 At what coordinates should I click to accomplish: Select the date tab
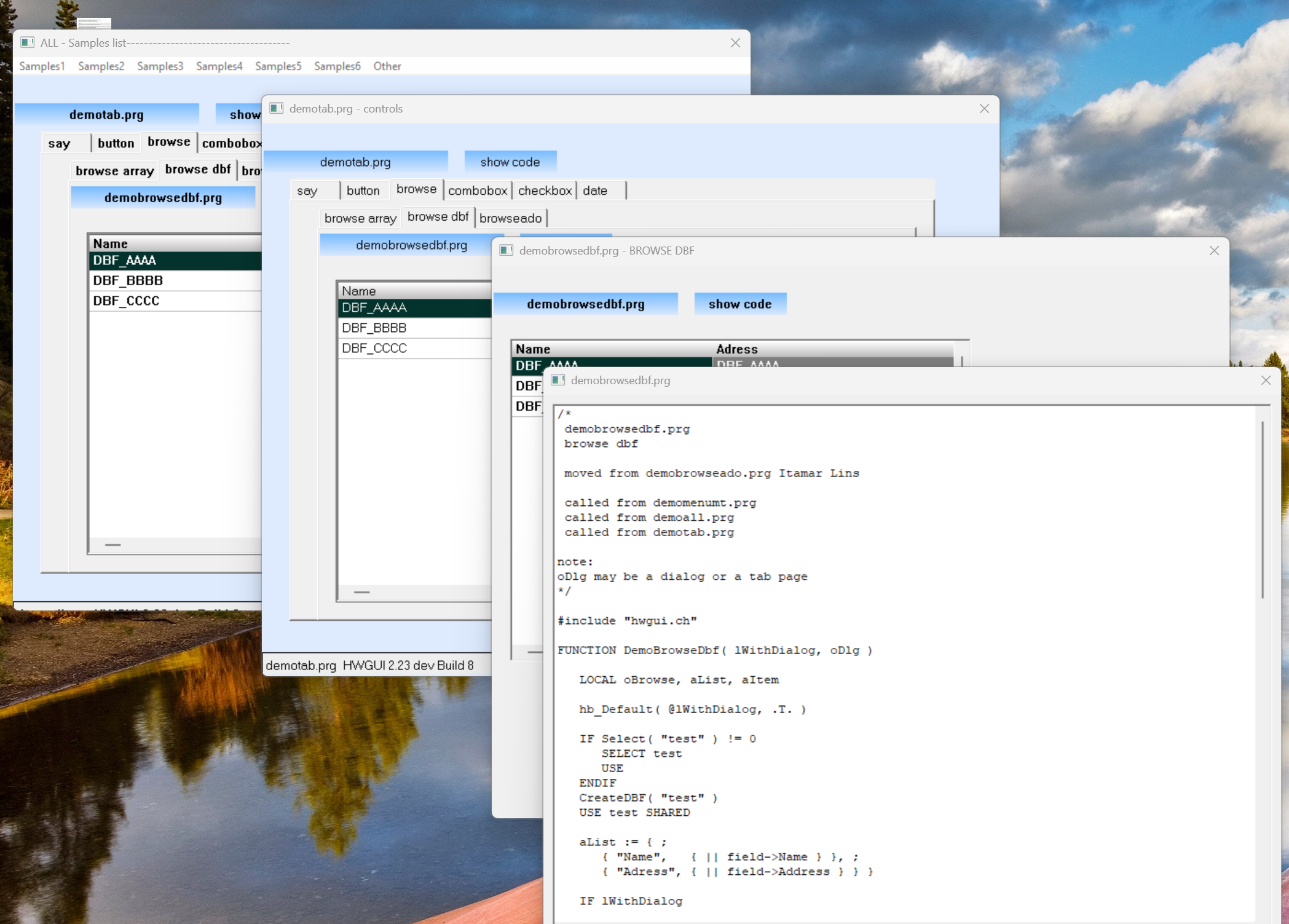click(595, 191)
